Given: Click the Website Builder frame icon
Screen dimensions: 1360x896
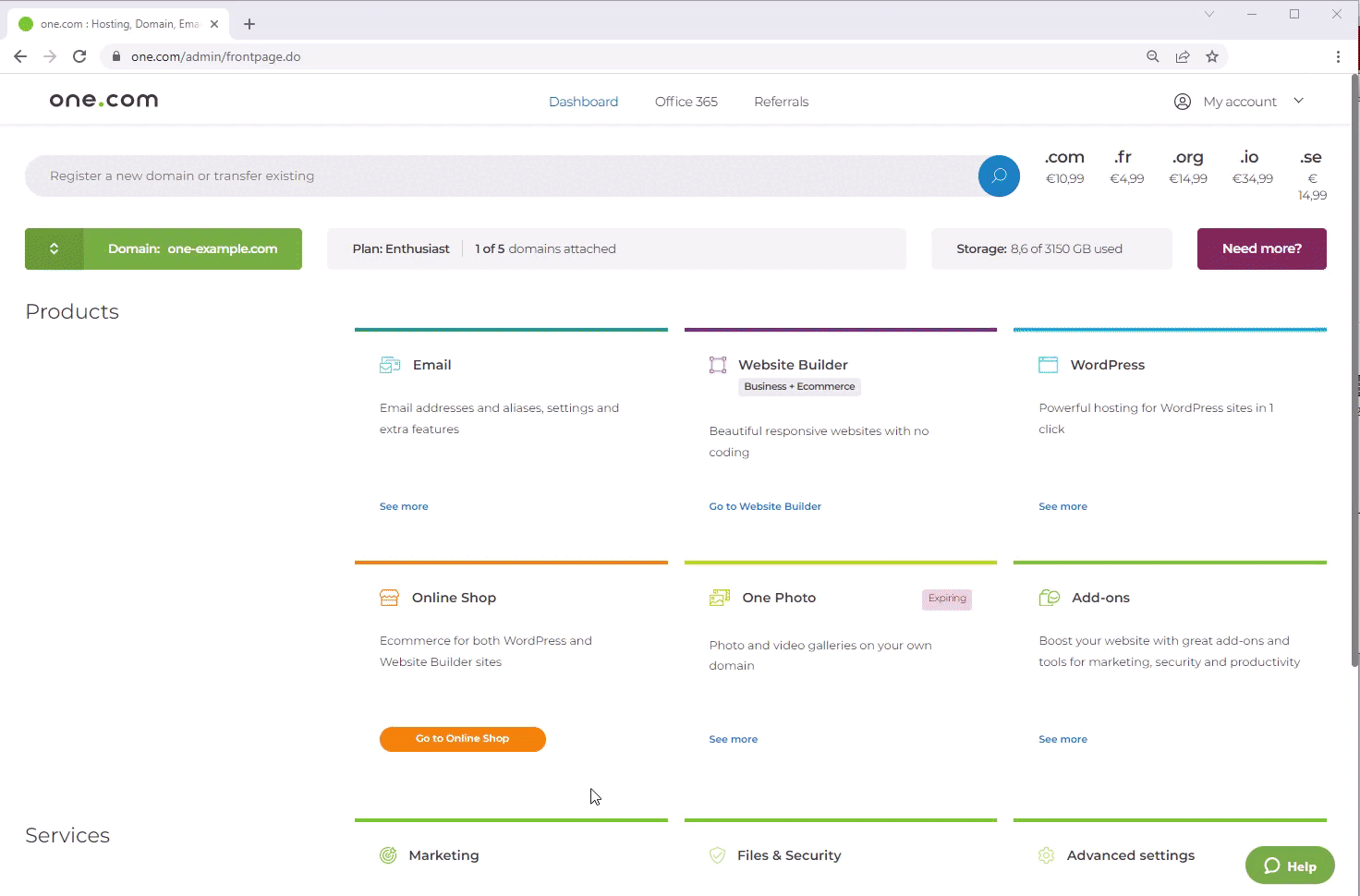Looking at the screenshot, I should pos(718,365).
